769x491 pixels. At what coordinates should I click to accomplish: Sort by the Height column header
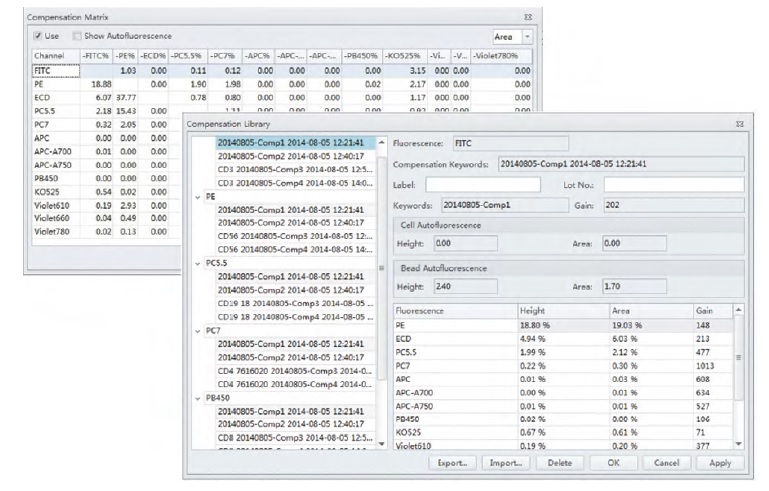coord(564,311)
